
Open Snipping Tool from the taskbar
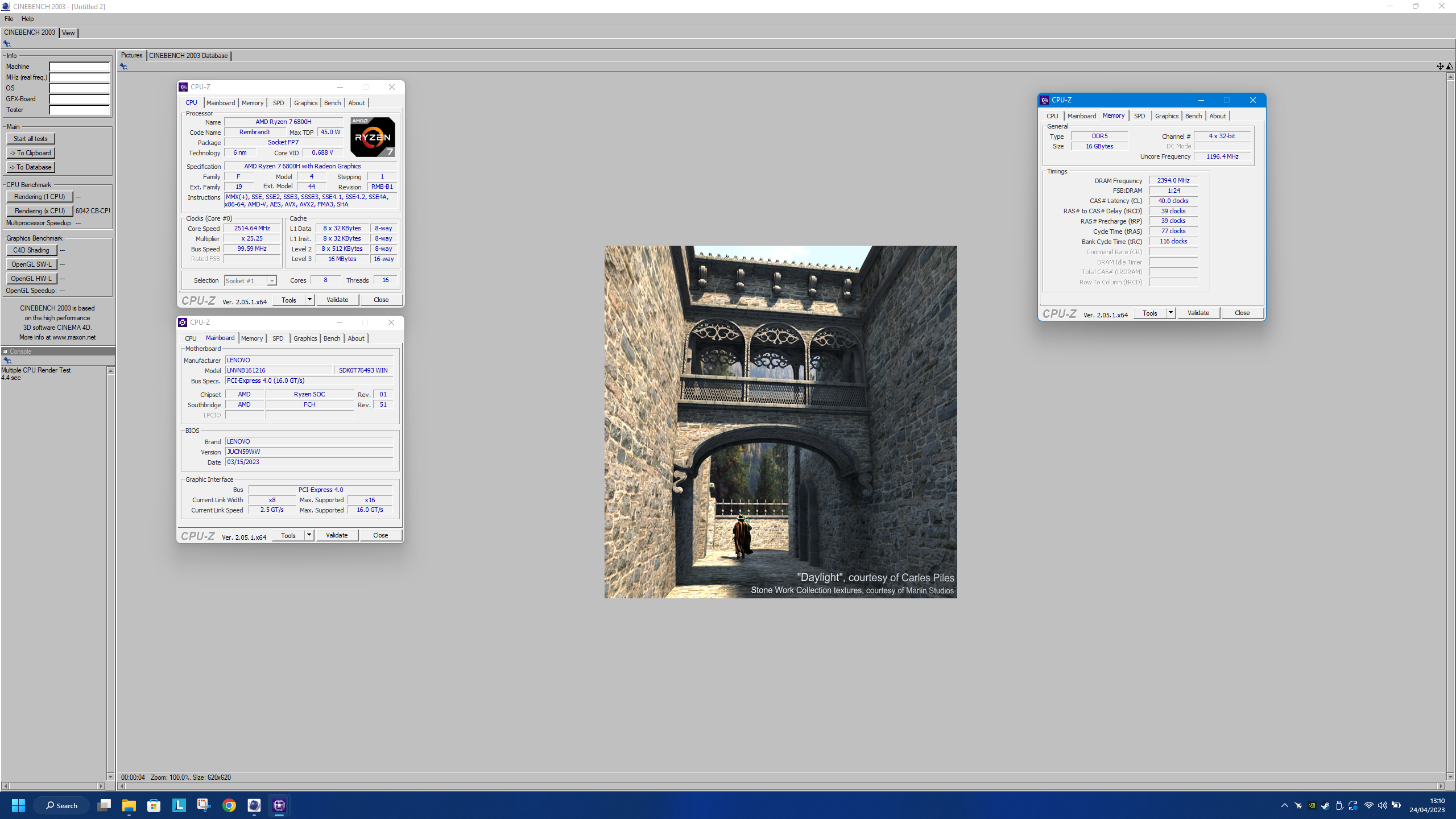click(204, 805)
